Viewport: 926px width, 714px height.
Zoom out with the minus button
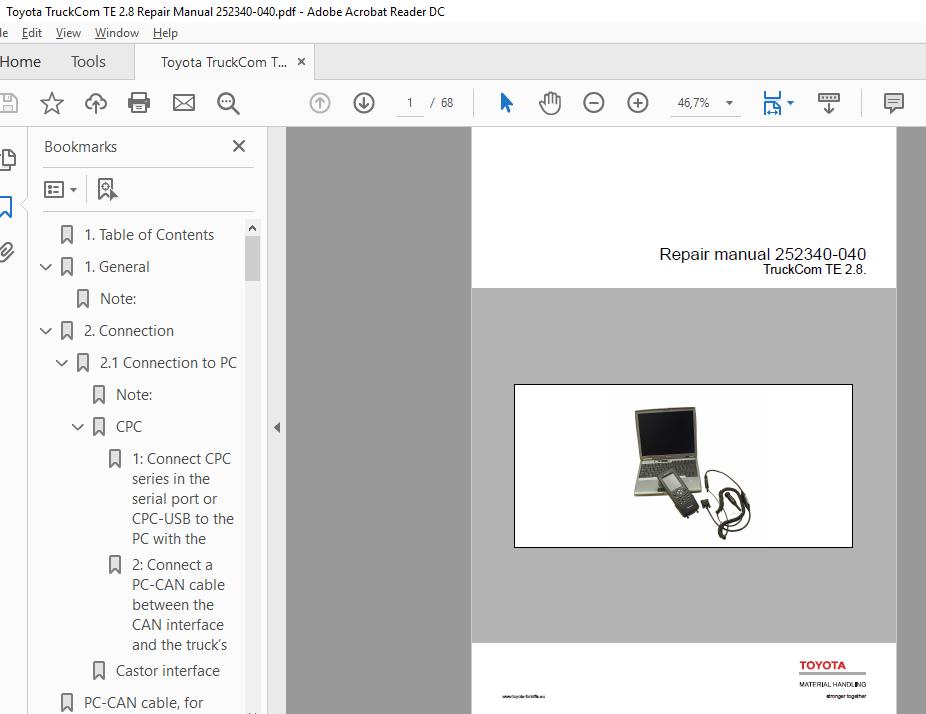click(594, 103)
